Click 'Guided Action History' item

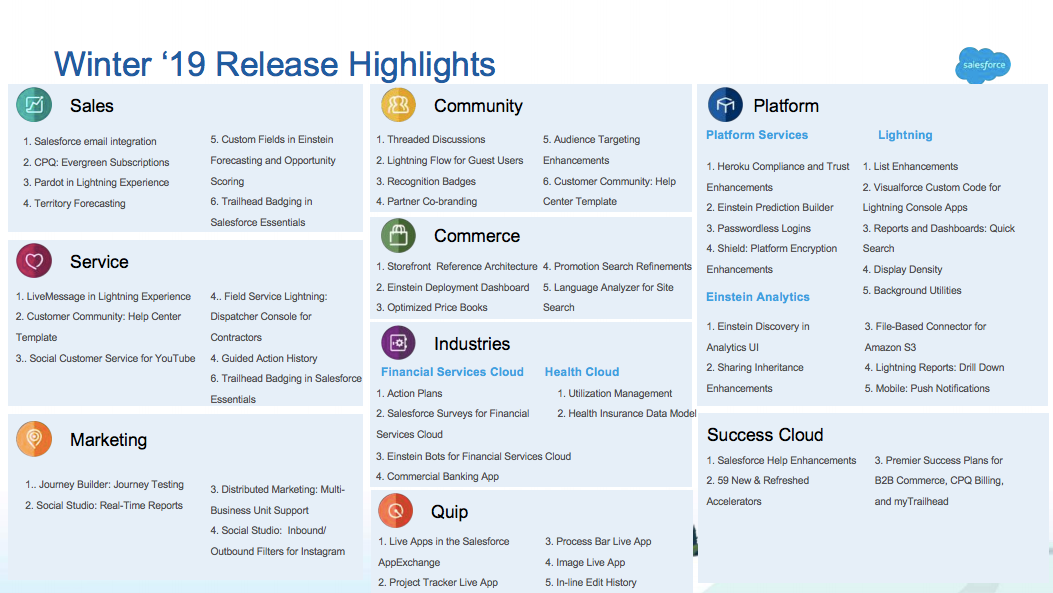pos(264,359)
